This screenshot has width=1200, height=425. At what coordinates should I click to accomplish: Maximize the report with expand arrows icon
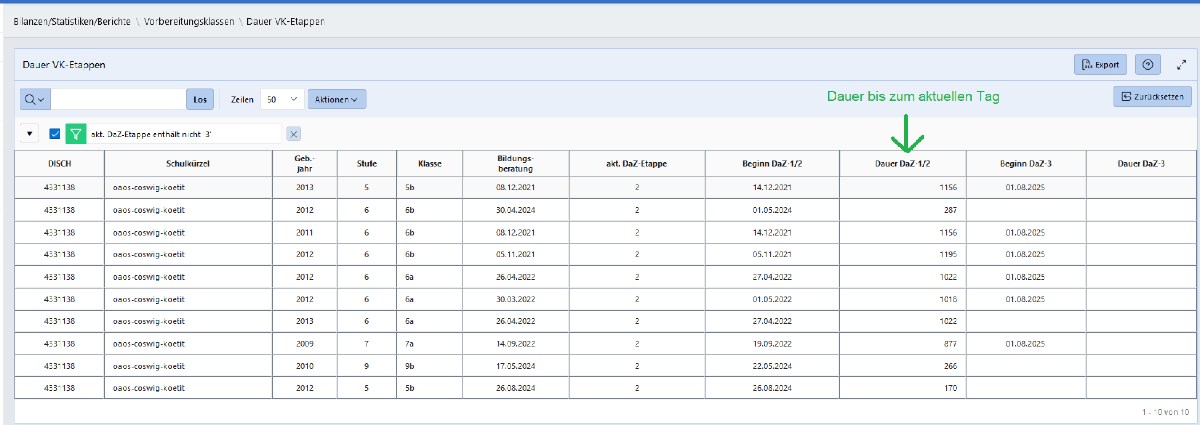[1180, 64]
